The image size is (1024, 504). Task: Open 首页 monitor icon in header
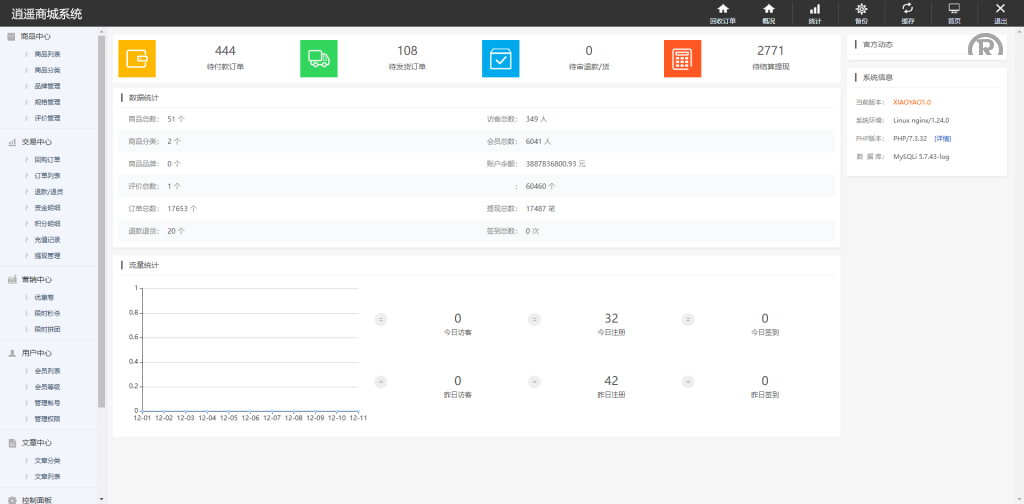coord(954,9)
